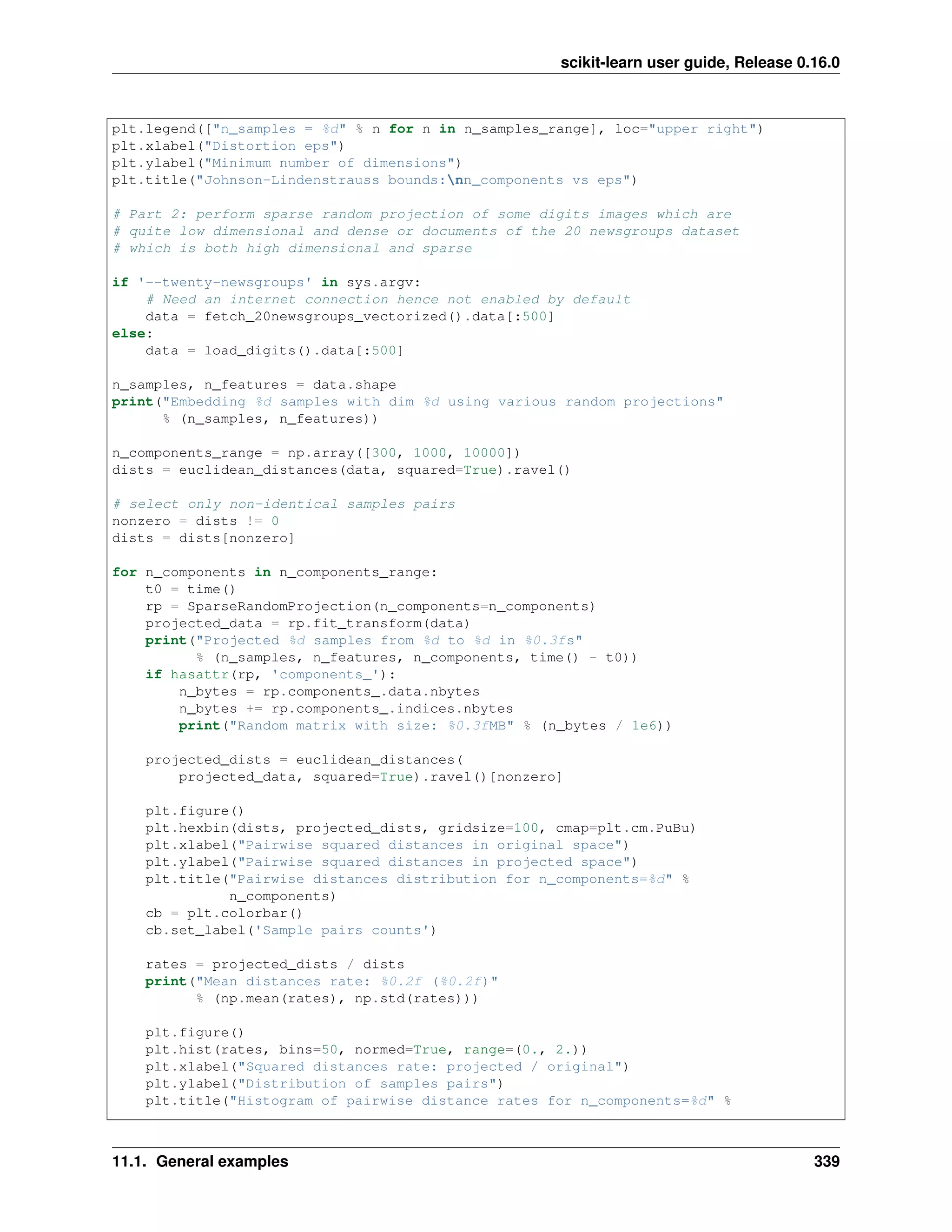Click the Johnson-Lindenstrauss bounds title line
The image size is (952, 1232).
(375, 180)
